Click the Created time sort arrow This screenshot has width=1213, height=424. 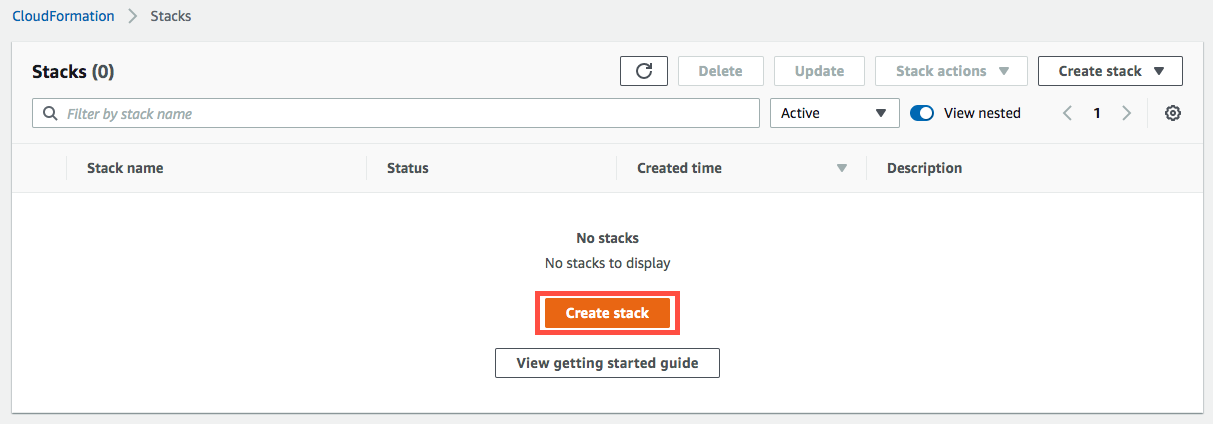[x=841, y=168]
